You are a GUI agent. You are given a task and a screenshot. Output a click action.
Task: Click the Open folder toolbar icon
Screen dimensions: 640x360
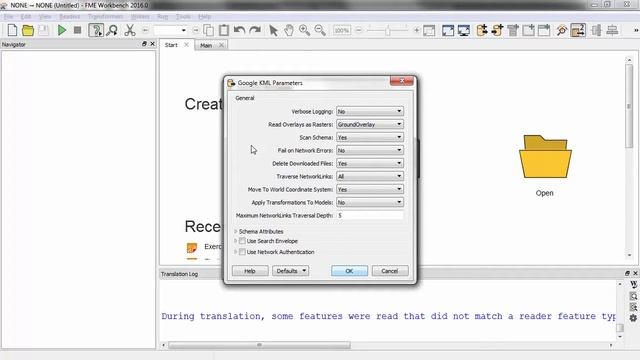28,30
